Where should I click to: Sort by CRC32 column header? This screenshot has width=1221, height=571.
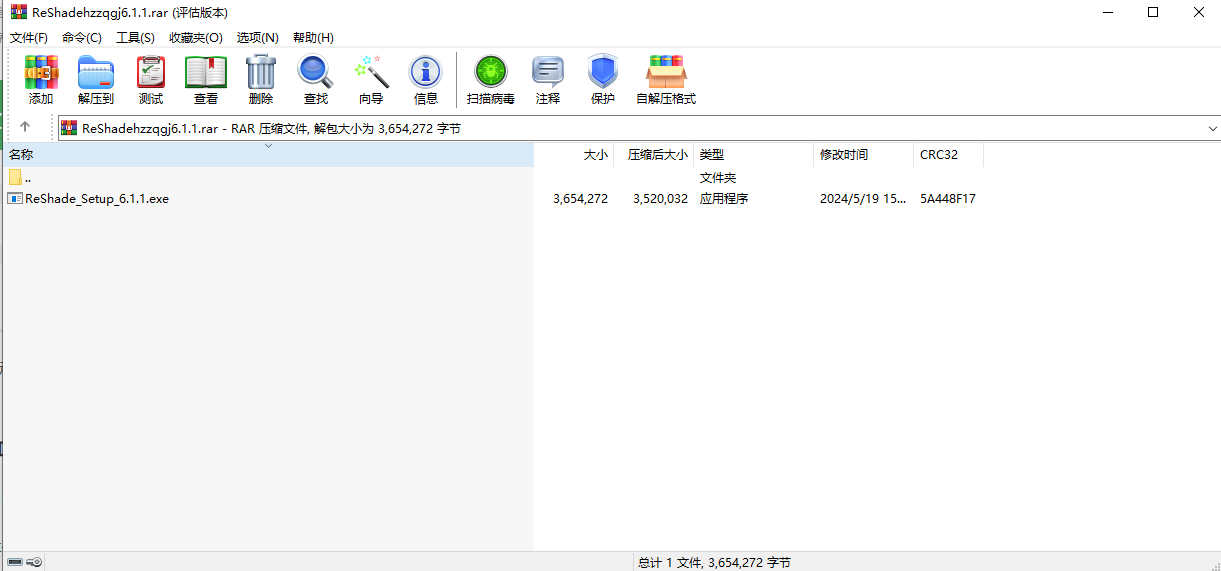pyautogui.click(x=949, y=155)
